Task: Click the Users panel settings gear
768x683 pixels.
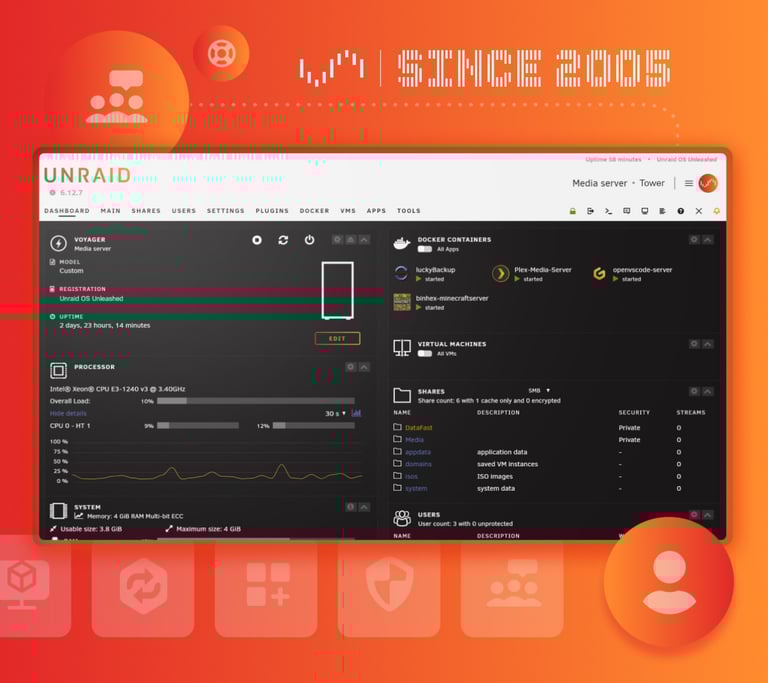Action: coord(694,514)
